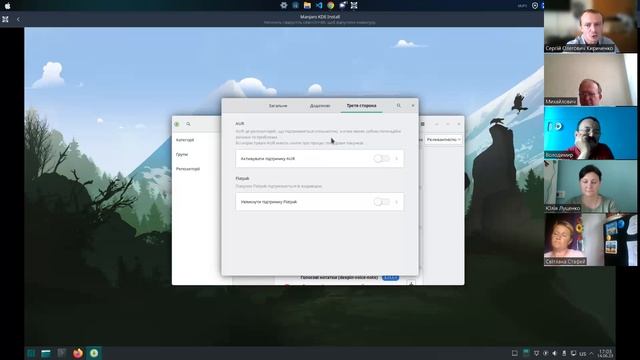Switch to Pamac in the taskbar
Screen dimensions: 640x360
click(x=94, y=353)
